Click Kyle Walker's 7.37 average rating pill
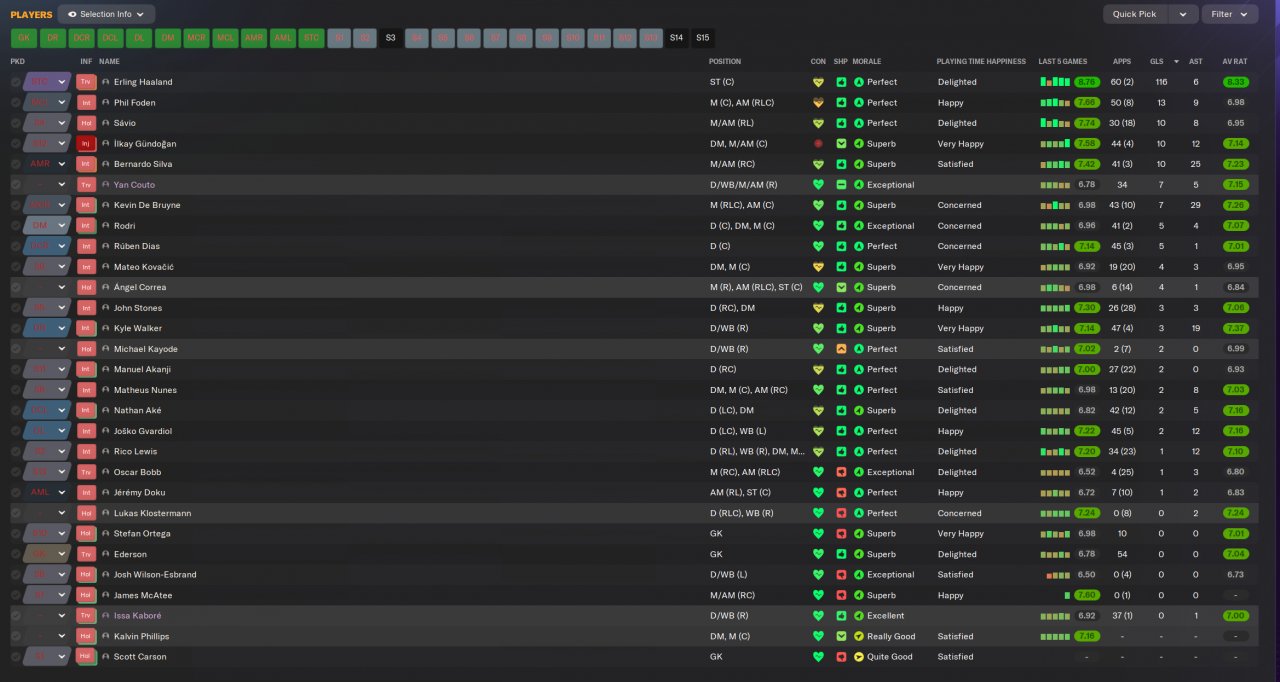1280x682 pixels. pos(1235,328)
